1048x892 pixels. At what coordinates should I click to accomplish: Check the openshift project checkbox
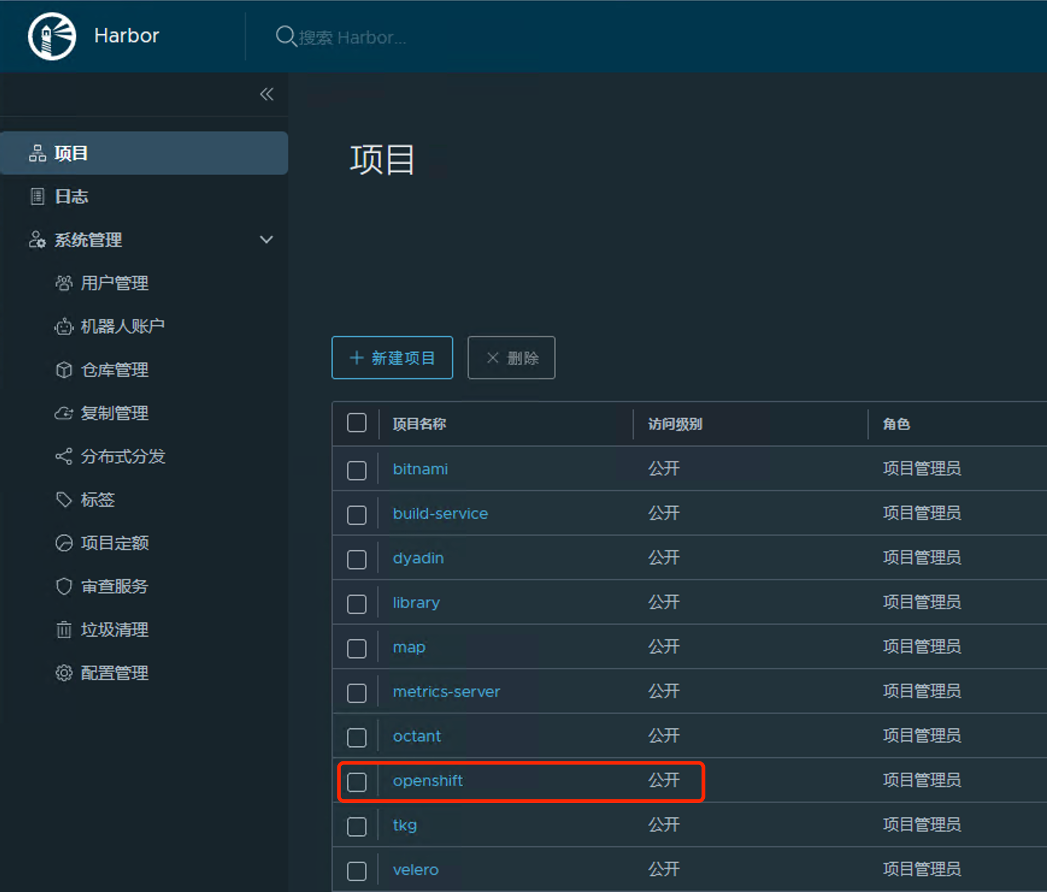[x=357, y=782]
